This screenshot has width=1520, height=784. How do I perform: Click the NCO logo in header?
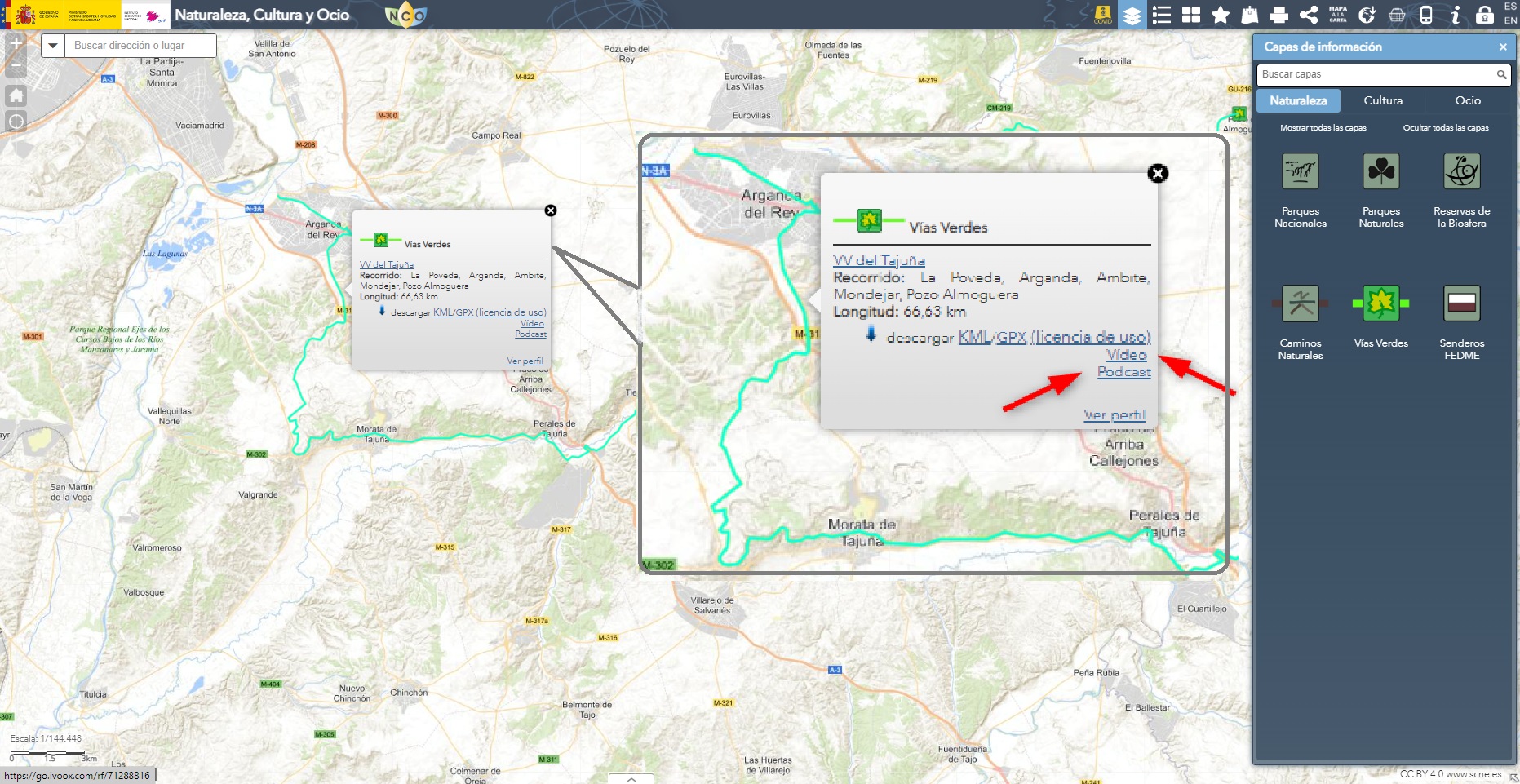(405, 15)
